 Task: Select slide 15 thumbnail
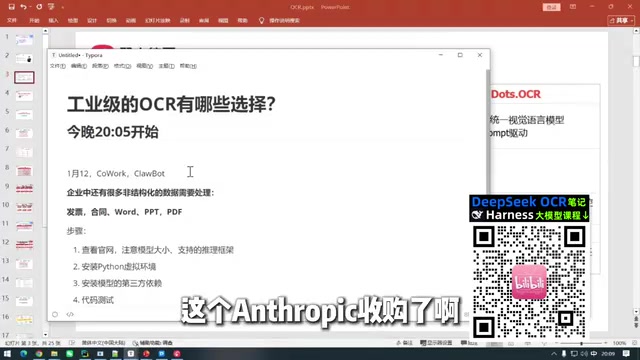coord(24,301)
